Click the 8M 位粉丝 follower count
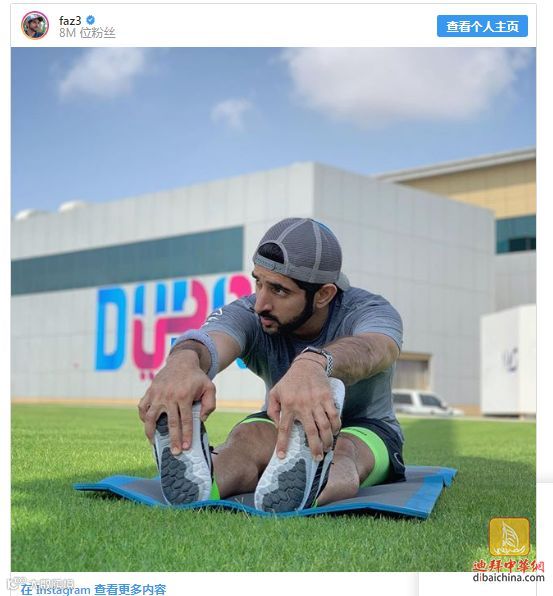The image size is (553, 596). pos(87,33)
